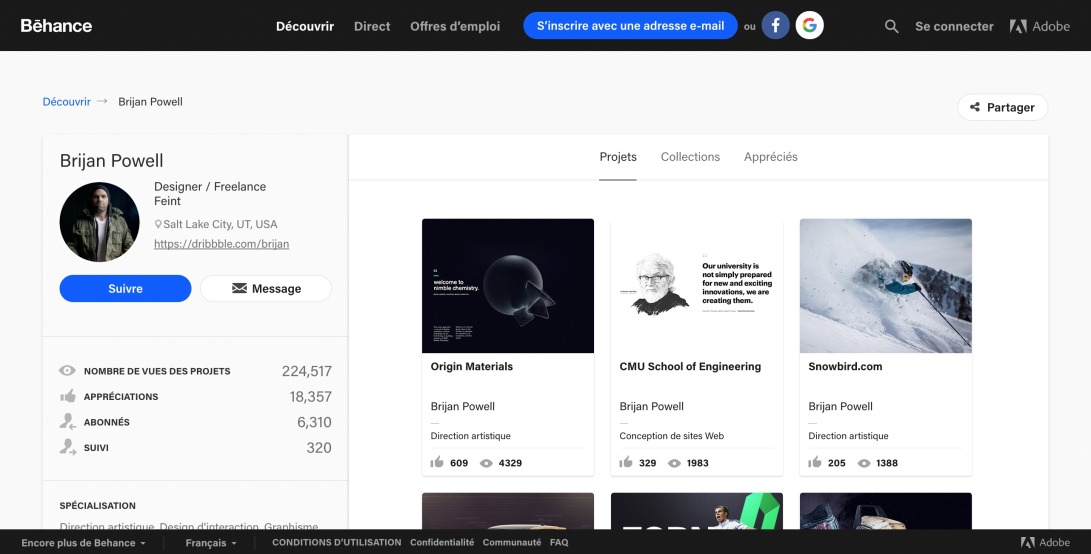
Task: Open the Snowbird.com project thumbnail
Action: (885, 286)
